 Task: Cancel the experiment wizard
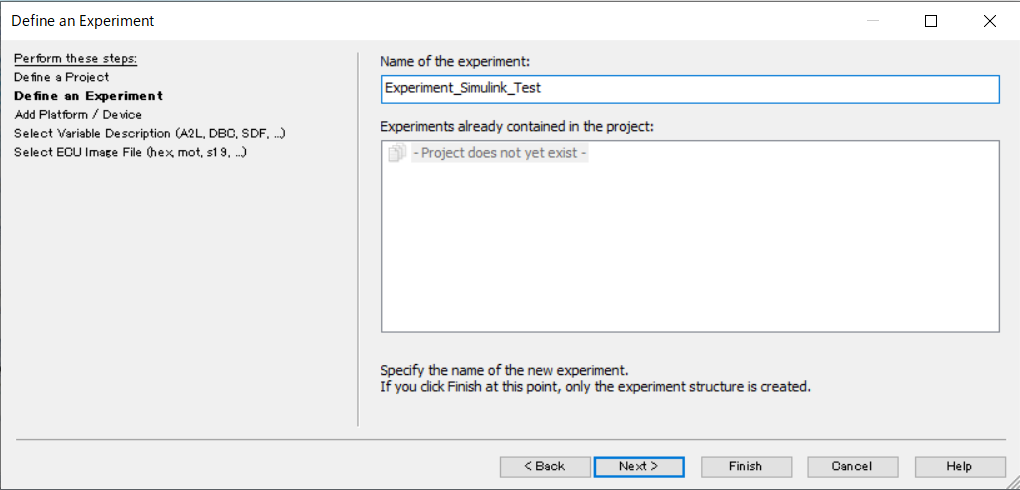point(853,467)
